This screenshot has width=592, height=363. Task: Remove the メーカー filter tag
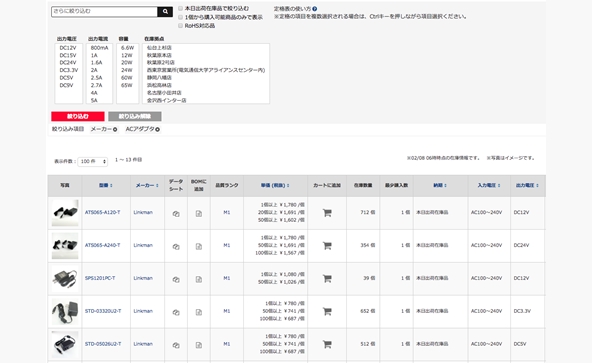115,130
